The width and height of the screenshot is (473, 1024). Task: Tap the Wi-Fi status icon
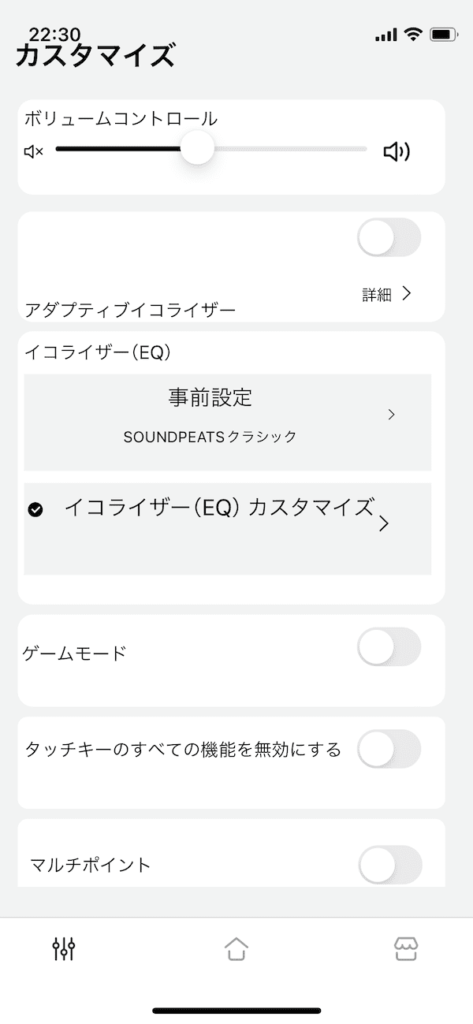click(413, 35)
